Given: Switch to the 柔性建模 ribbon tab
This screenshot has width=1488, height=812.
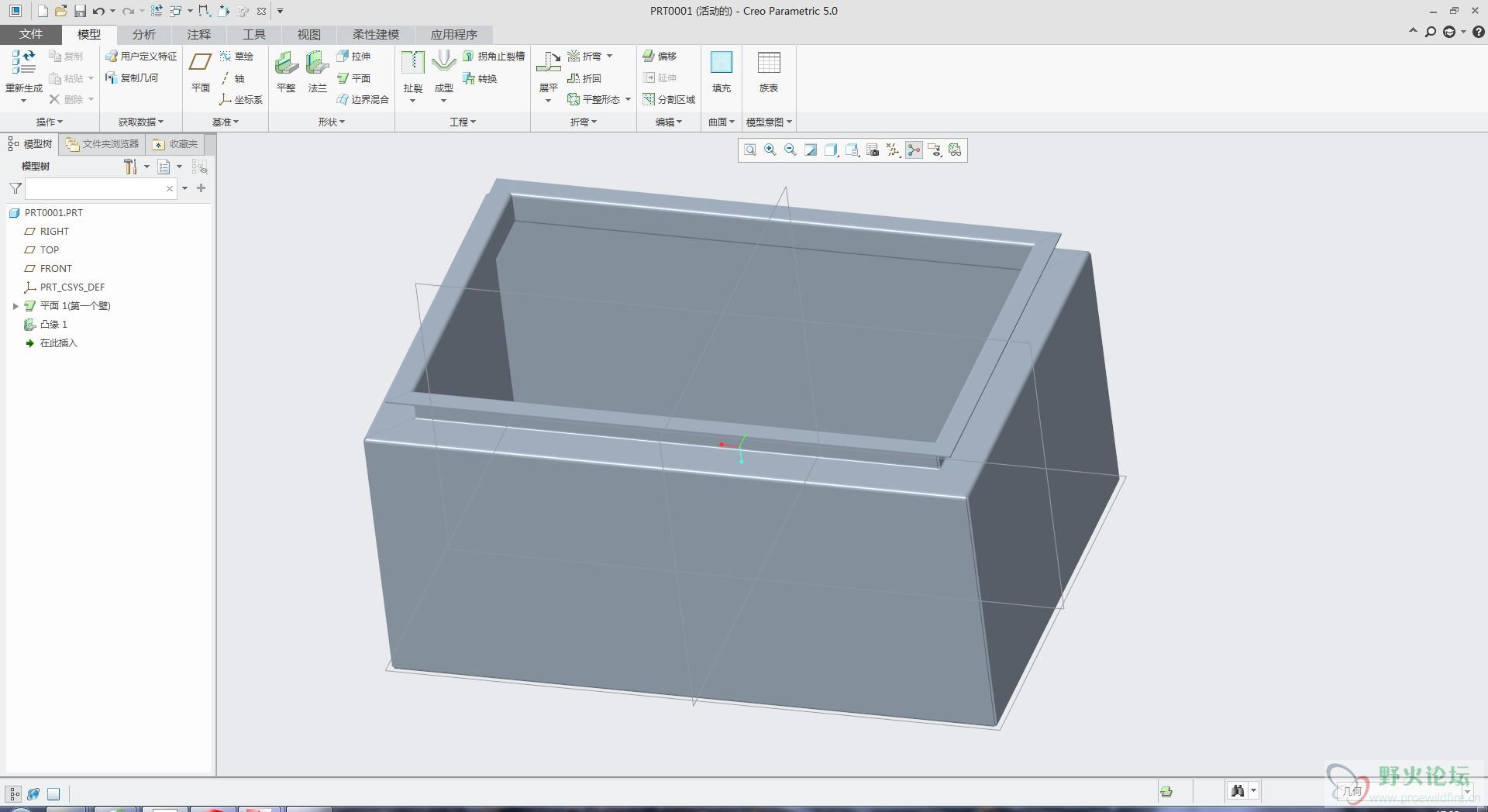Looking at the screenshot, I should click(376, 34).
